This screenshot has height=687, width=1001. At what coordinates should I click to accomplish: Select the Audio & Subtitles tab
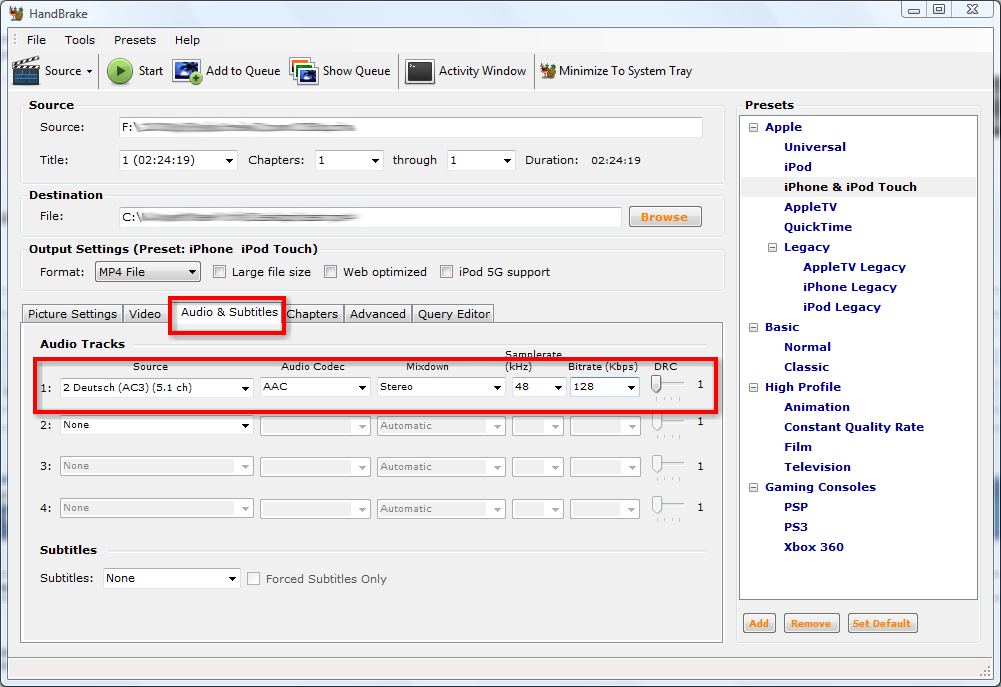click(x=229, y=312)
